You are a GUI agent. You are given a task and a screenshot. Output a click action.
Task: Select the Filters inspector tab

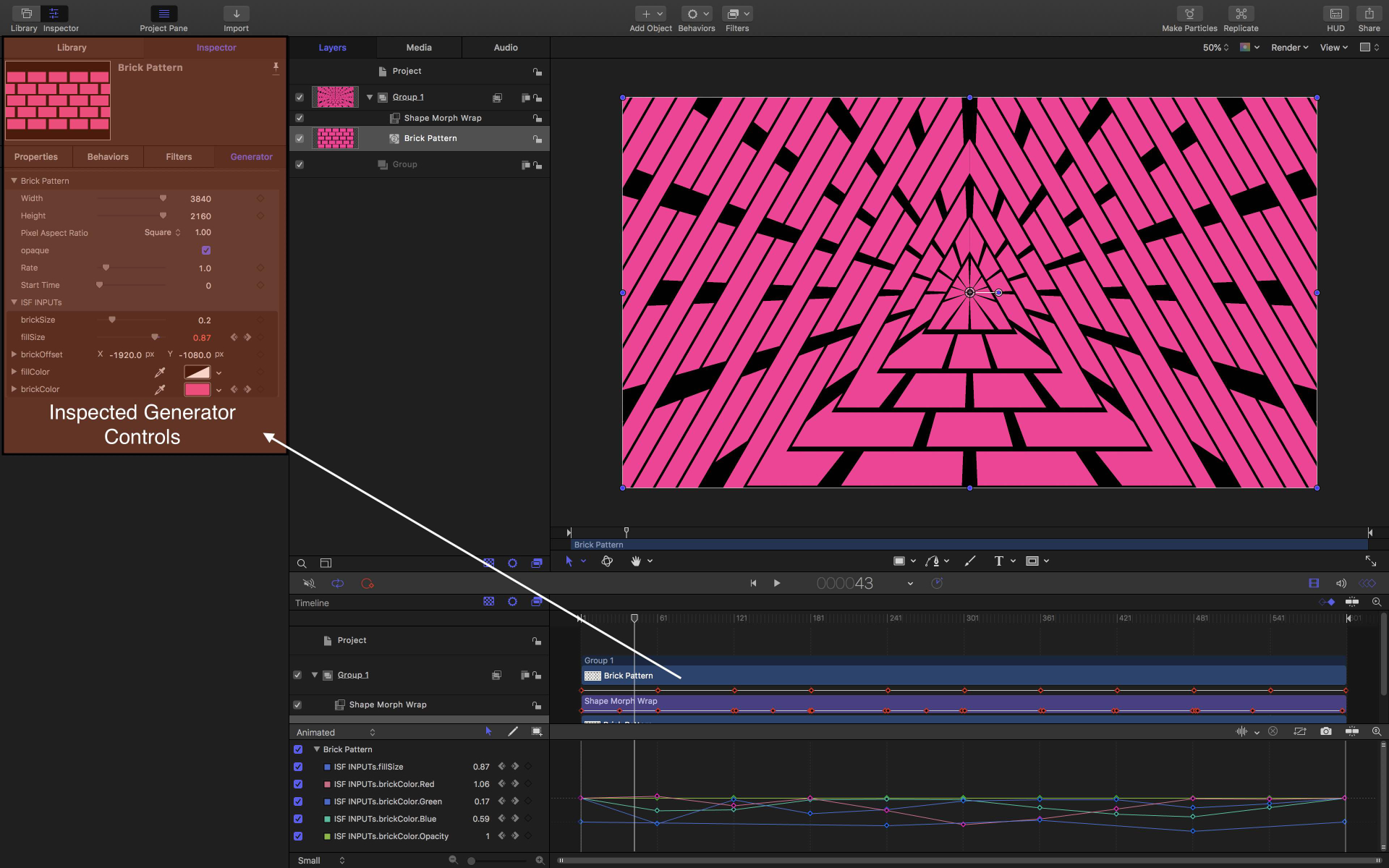(179, 157)
